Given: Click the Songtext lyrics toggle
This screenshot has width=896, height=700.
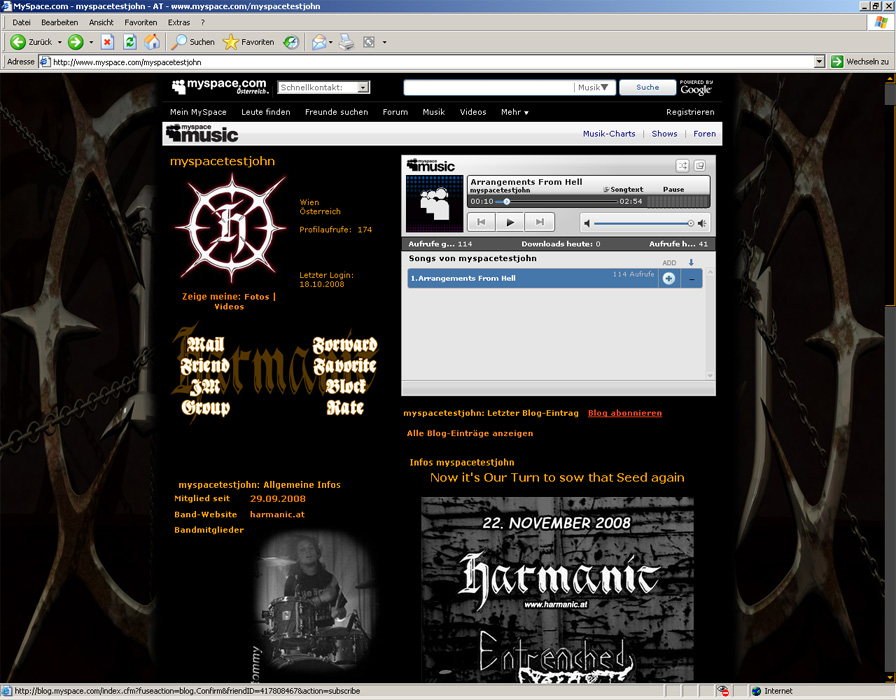Looking at the screenshot, I should click(623, 189).
